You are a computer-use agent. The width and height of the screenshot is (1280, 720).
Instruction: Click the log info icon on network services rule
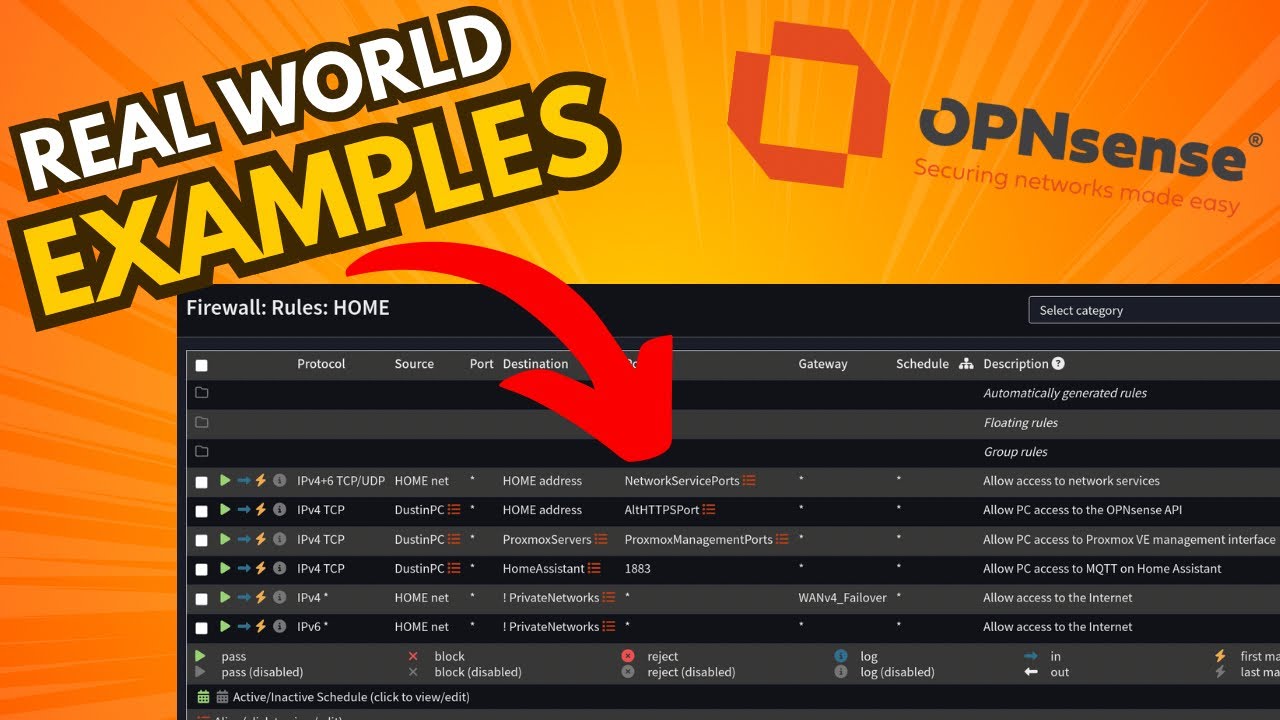coord(280,481)
